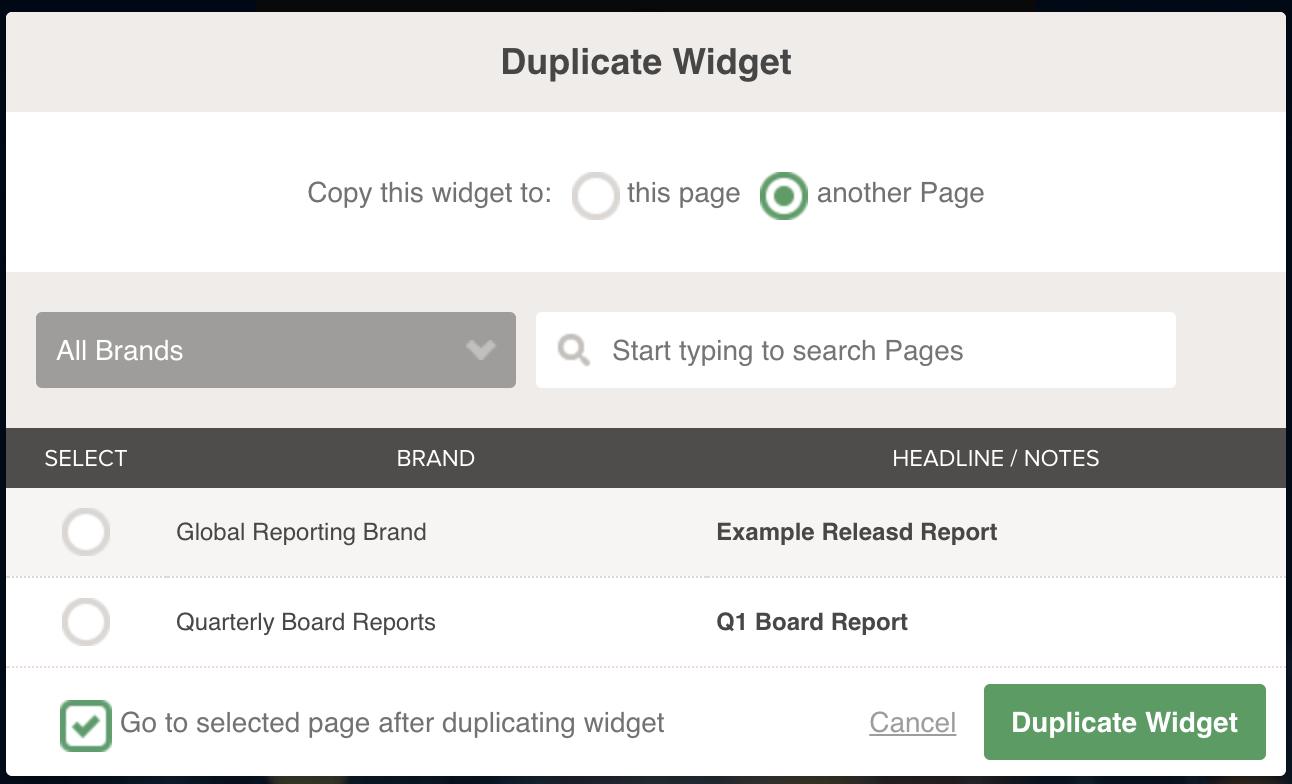1292x784 pixels.
Task: Click the Q1 Board Report headline
Action: coord(812,622)
